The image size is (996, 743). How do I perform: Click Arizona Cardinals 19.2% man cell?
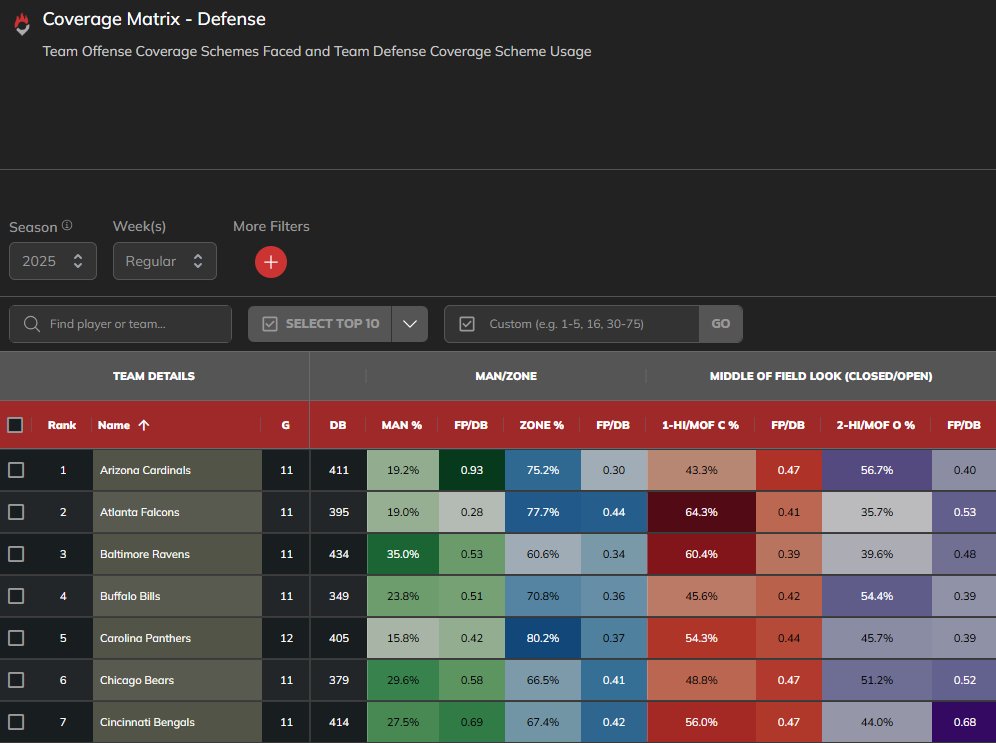coord(403,470)
